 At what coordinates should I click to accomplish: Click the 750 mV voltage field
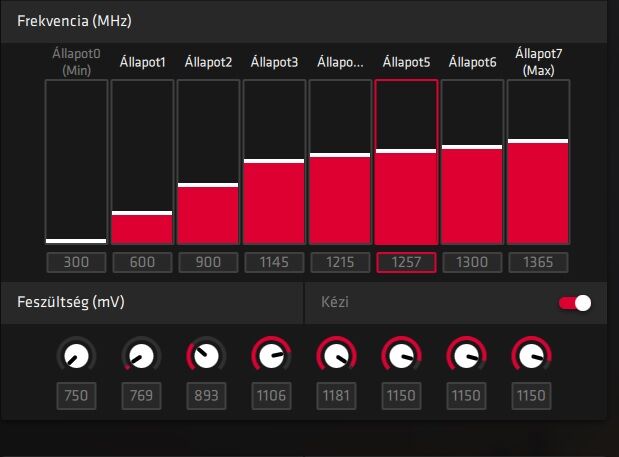76,395
